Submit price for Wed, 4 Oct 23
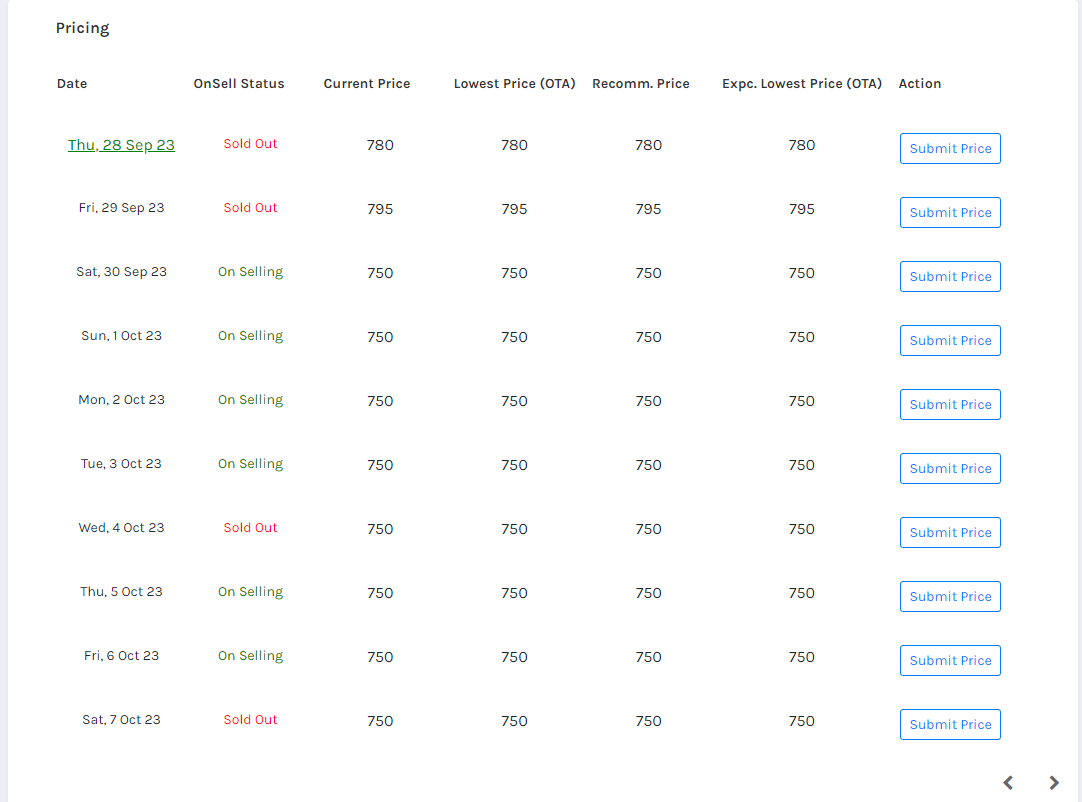Screen dimensions: 1082x802 tap(950, 532)
